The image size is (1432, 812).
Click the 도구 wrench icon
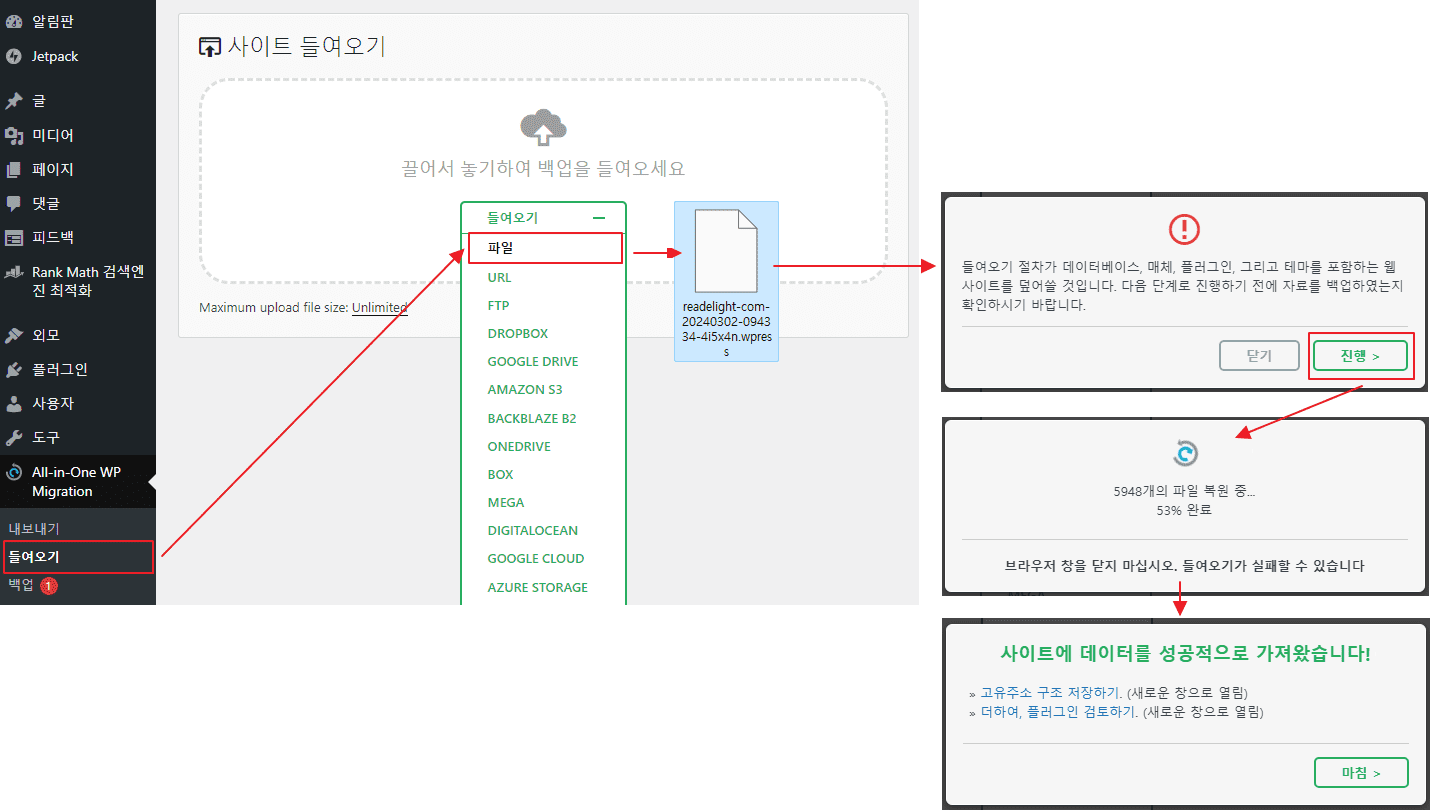[14, 438]
